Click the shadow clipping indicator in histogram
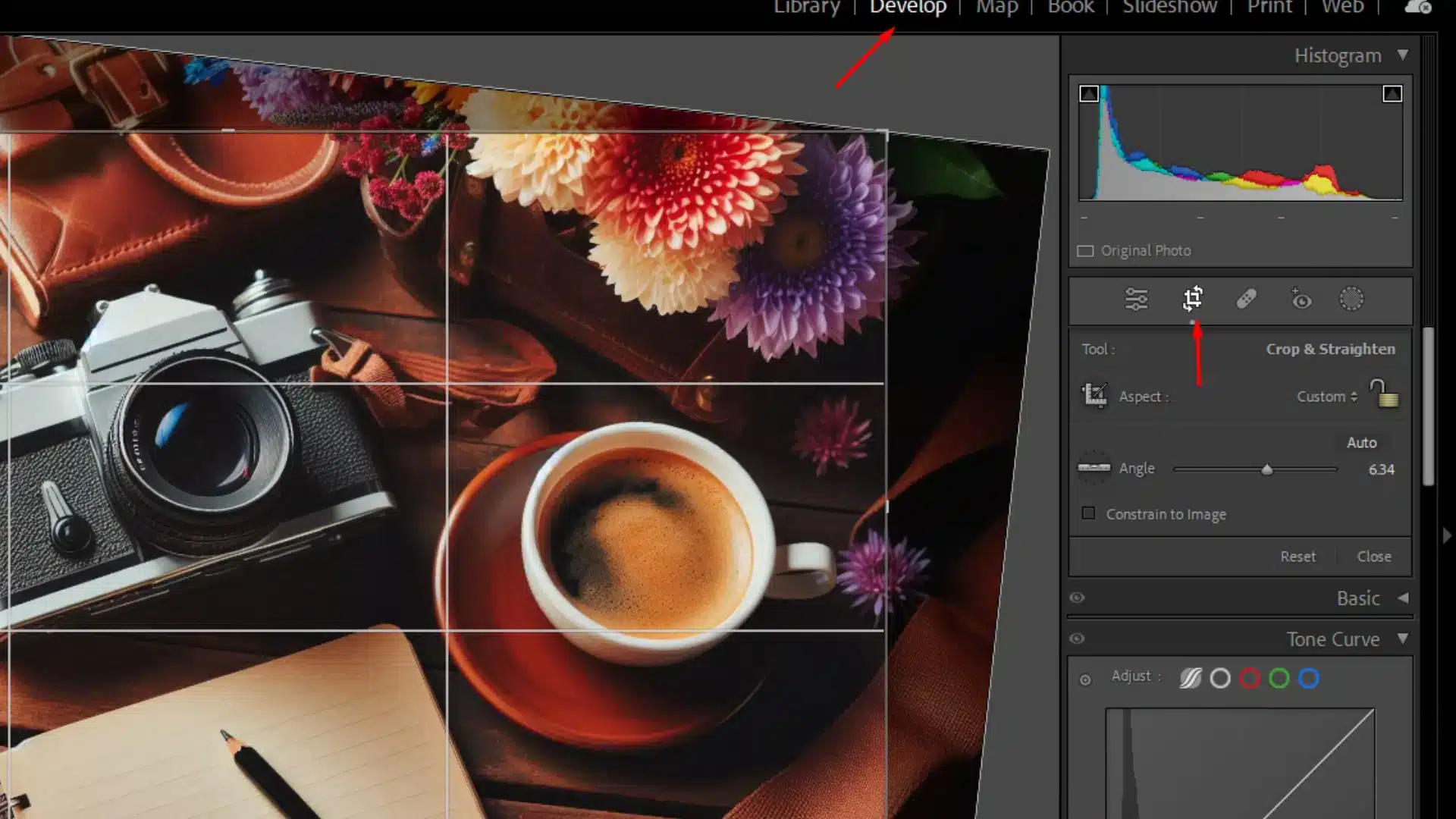1456x819 pixels. tap(1089, 94)
